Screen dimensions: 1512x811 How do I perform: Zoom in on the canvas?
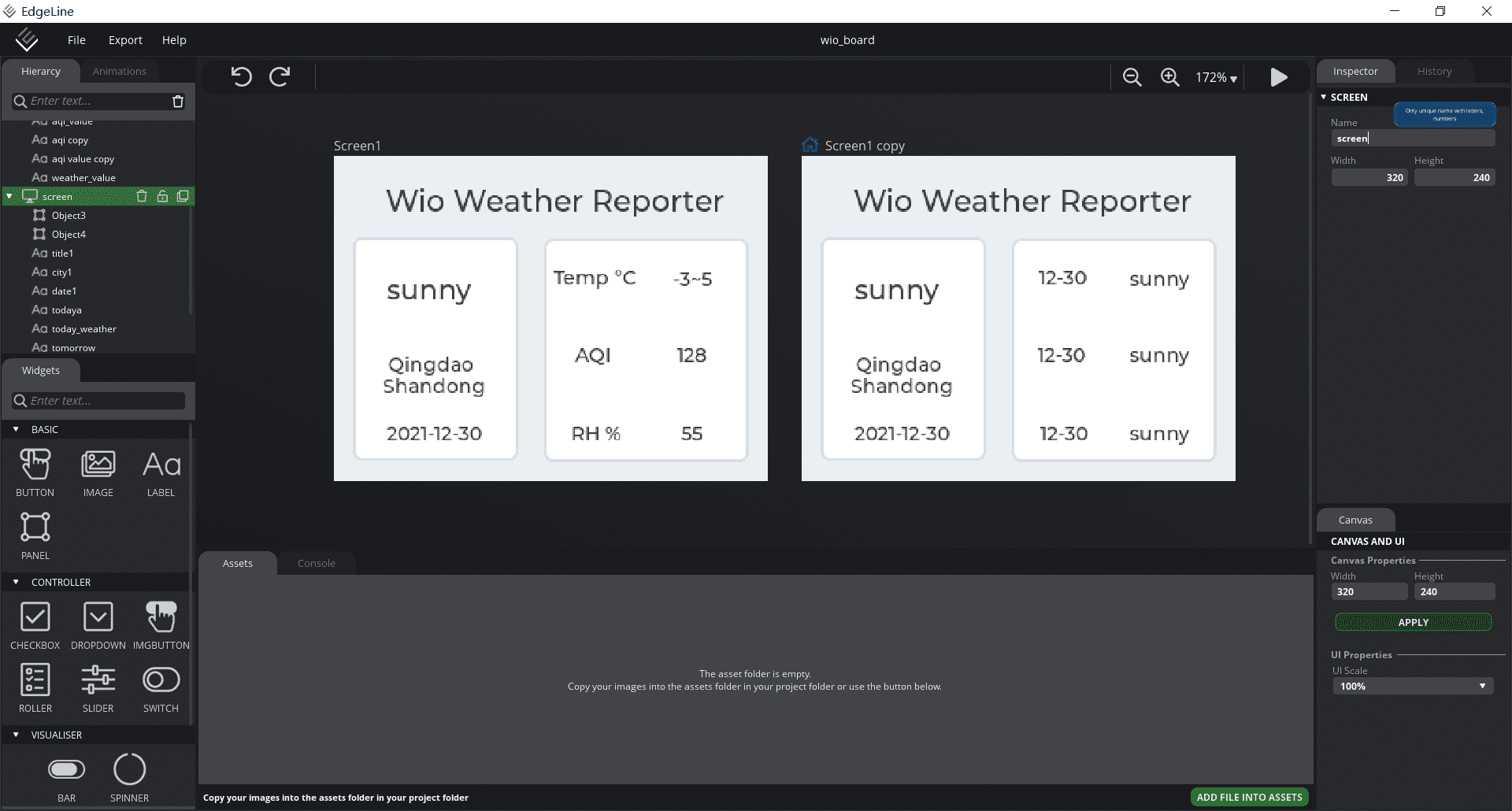(1169, 77)
